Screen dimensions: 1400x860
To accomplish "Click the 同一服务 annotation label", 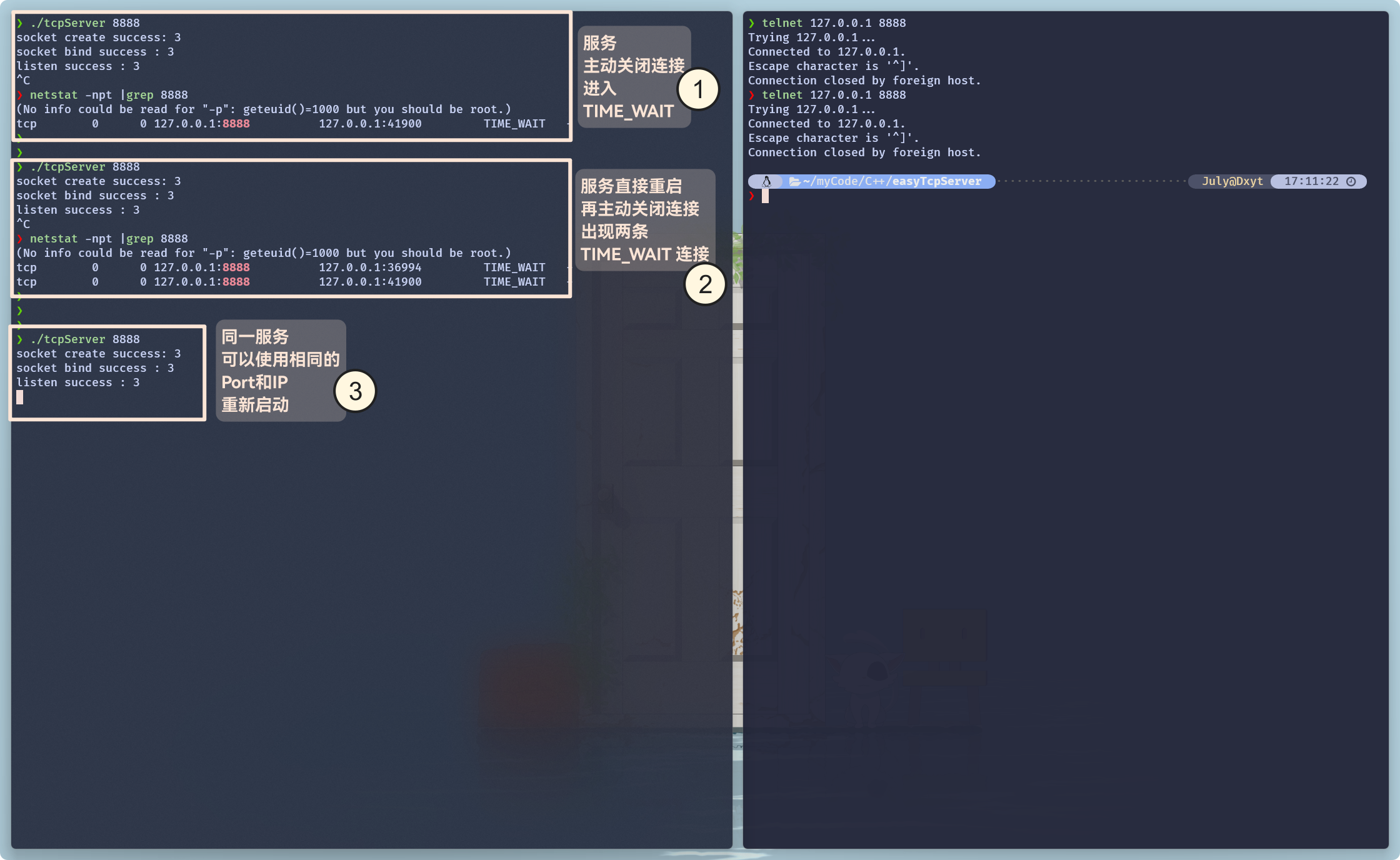I will coord(255,337).
